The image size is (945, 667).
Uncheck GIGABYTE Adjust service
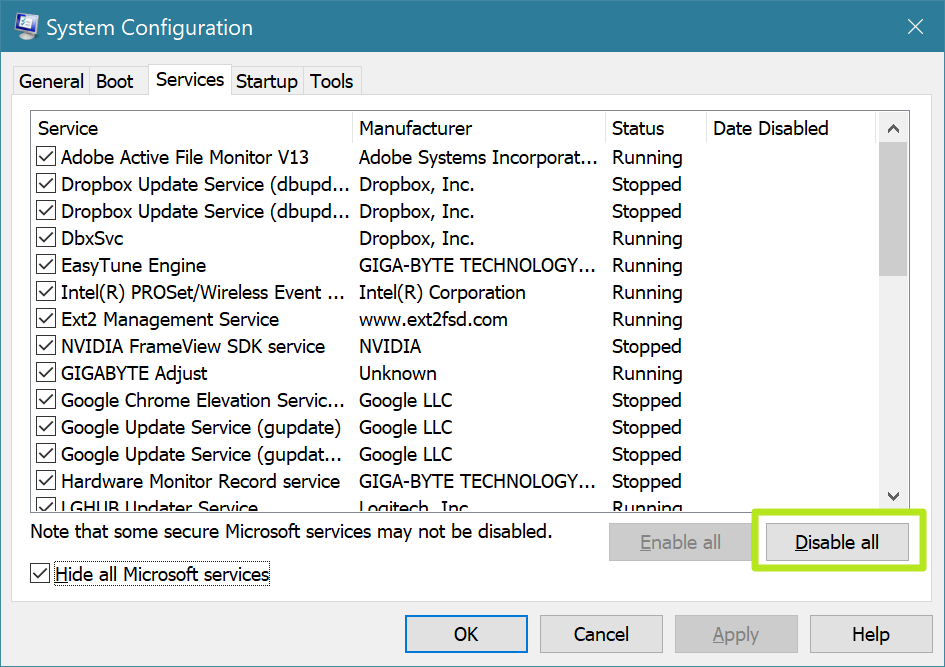pyautogui.click(x=45, y=373)
